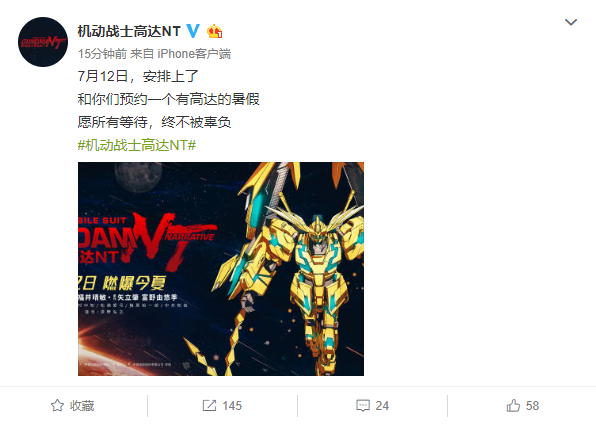Click the comment bubble icon
Image resolution: width=596 pixels, height=424 pixels.
[363, 405]
